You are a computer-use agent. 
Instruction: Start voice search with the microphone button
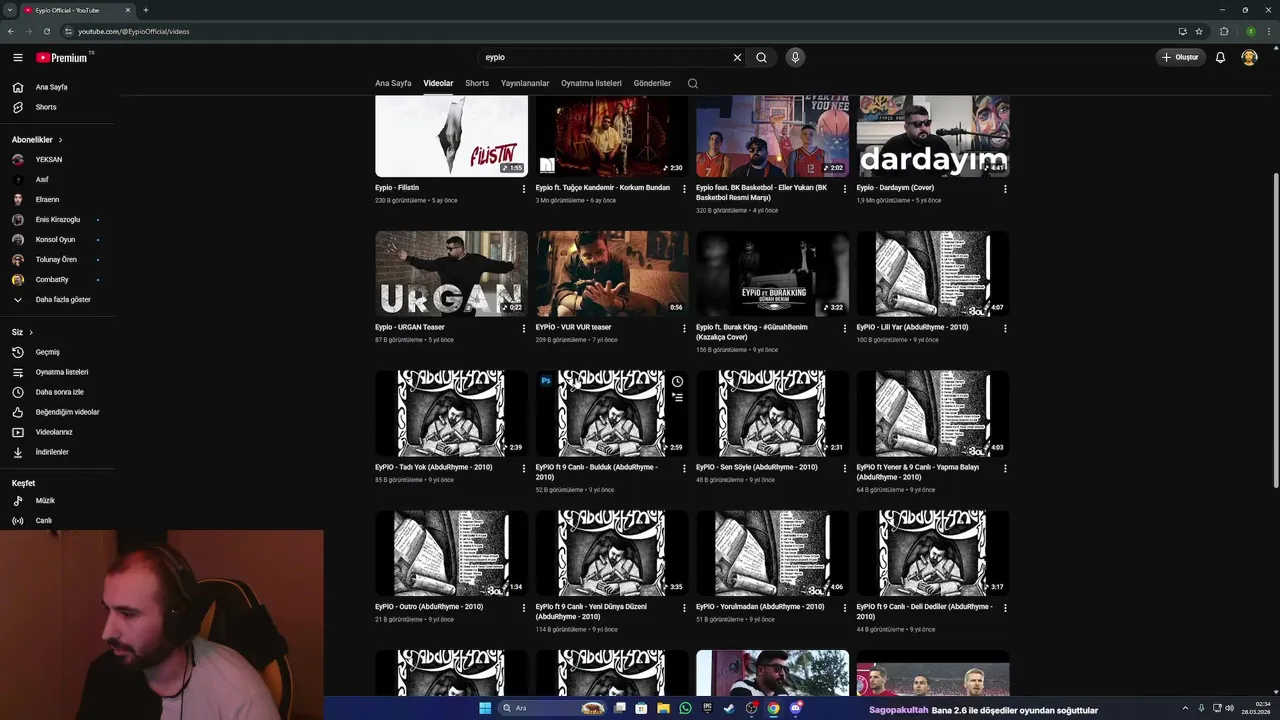(795, 57)
